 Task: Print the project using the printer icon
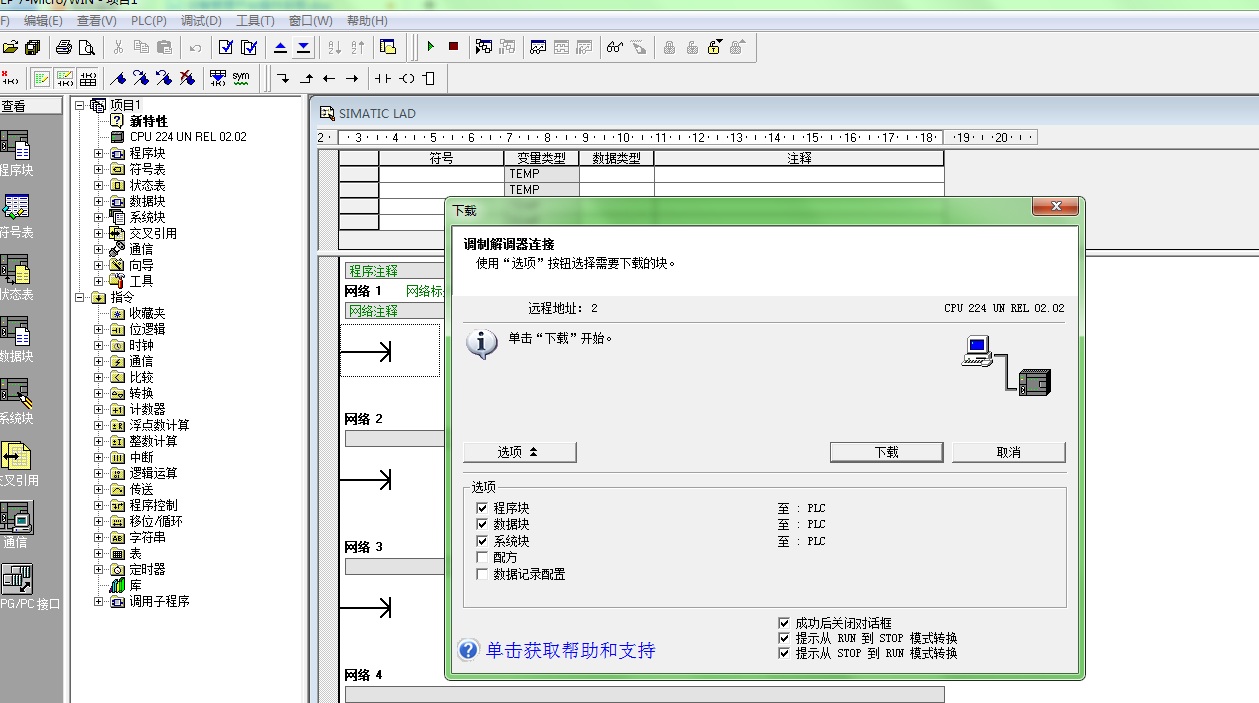click(x=64, y=47)
